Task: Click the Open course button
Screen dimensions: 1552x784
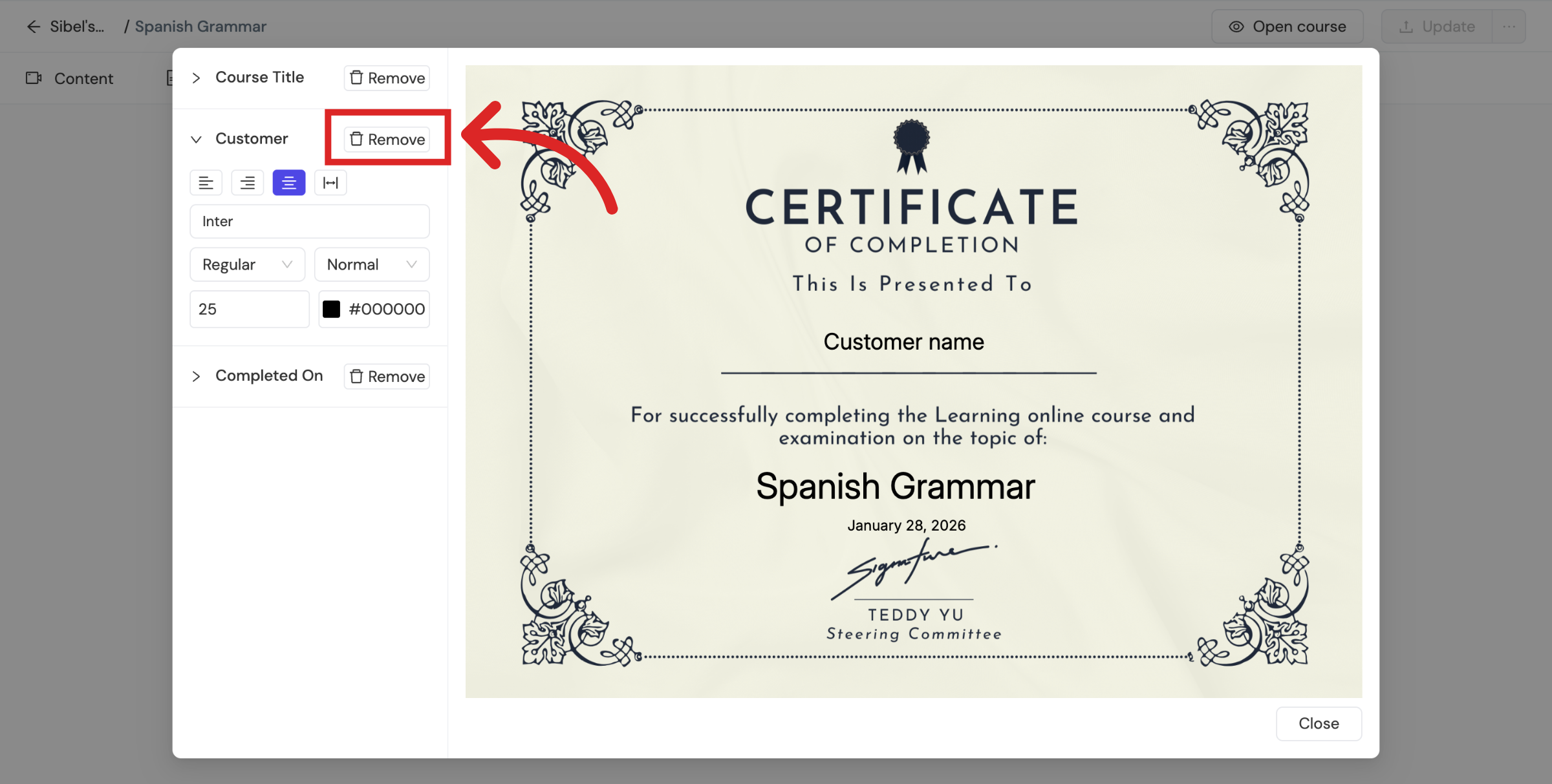Action: click(1287, 26)
